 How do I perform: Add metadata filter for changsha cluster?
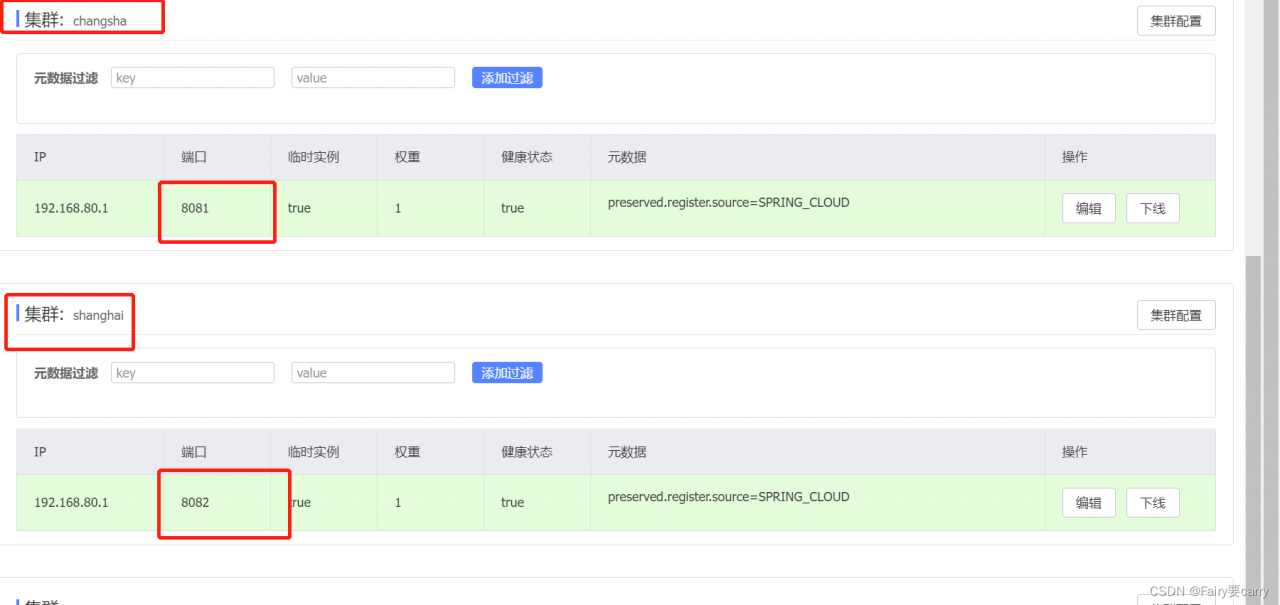(507, 78)
